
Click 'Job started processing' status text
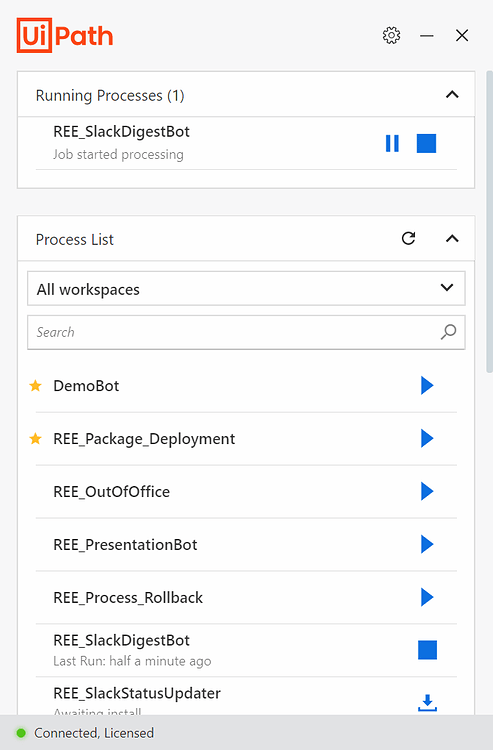pos(118,154)
